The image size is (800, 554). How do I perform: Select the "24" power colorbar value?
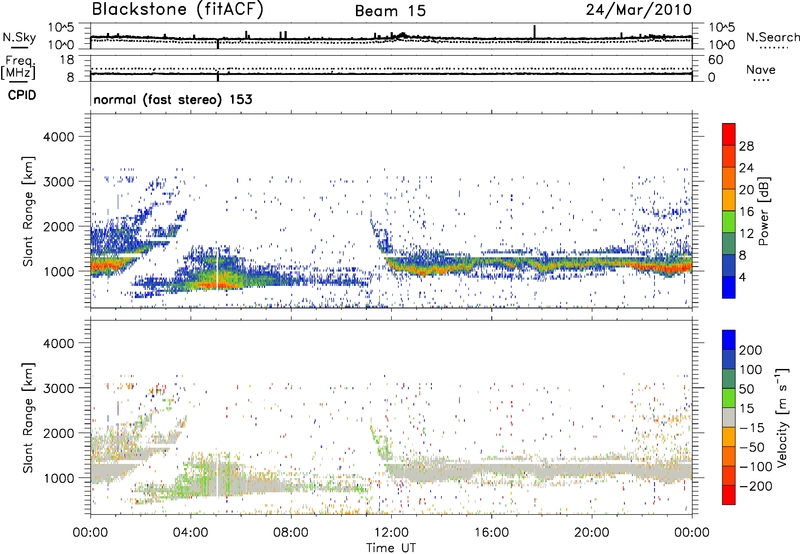coord(746,168)
